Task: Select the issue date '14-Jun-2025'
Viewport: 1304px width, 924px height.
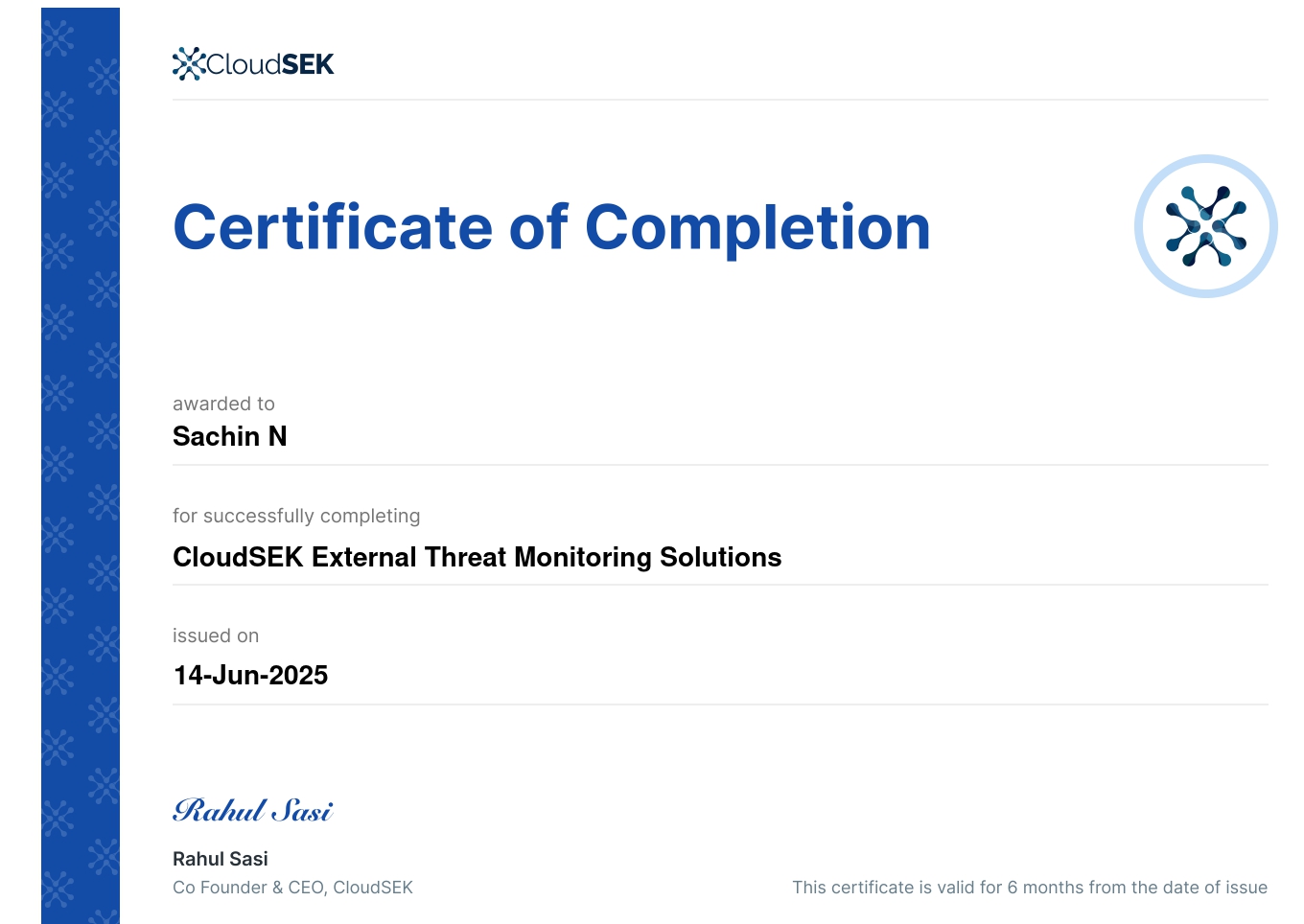Action: pyautogui.click(x=250, y=675)
